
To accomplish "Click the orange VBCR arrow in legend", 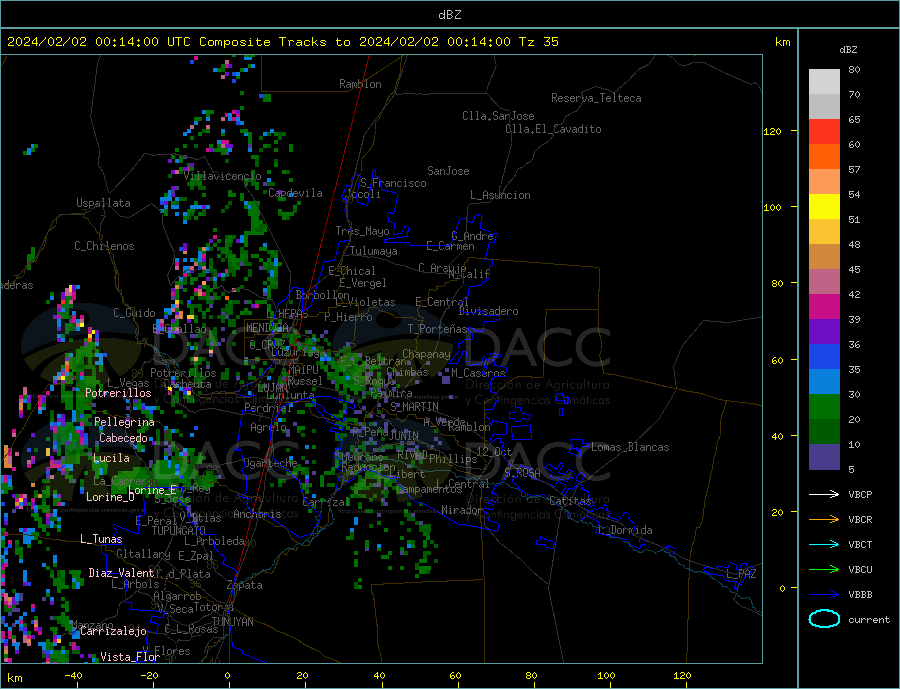I will click(824, 520).
